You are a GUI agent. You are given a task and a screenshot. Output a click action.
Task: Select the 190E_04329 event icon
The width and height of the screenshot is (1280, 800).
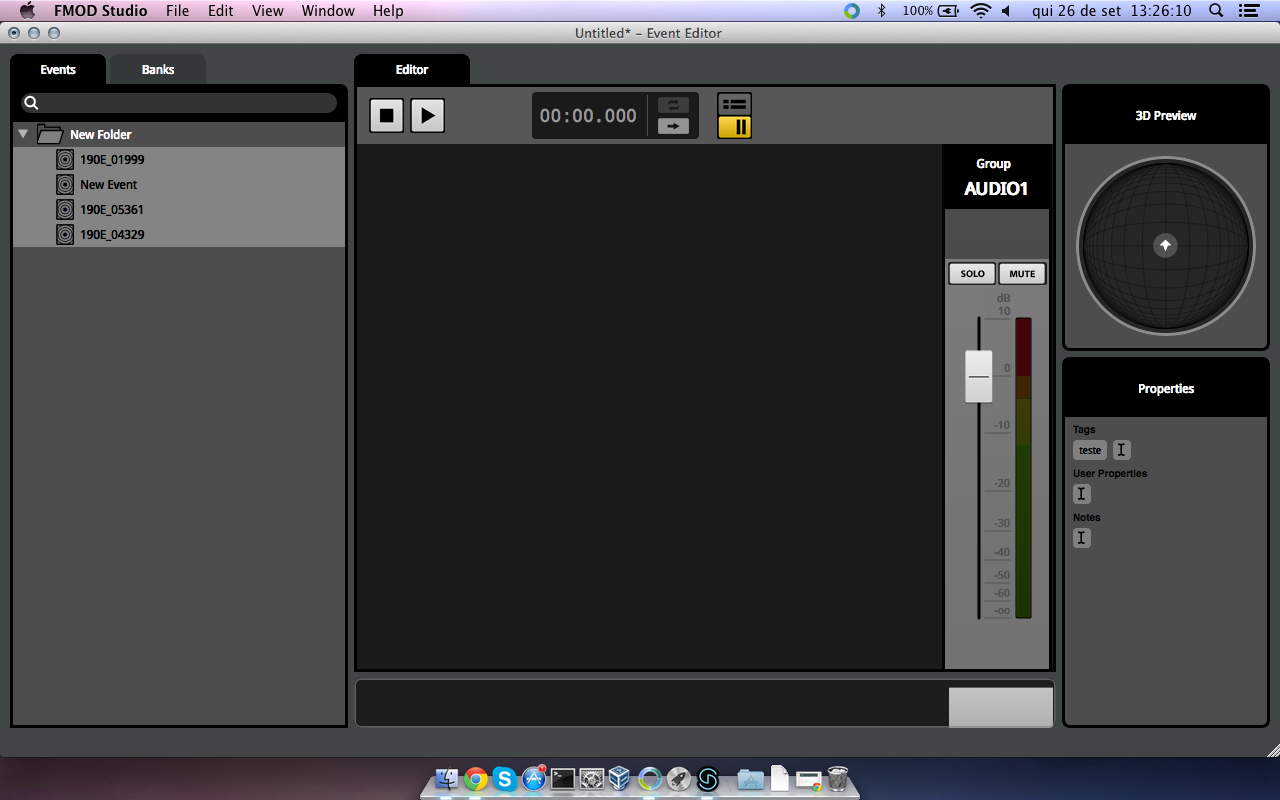(x=65, y=235)
